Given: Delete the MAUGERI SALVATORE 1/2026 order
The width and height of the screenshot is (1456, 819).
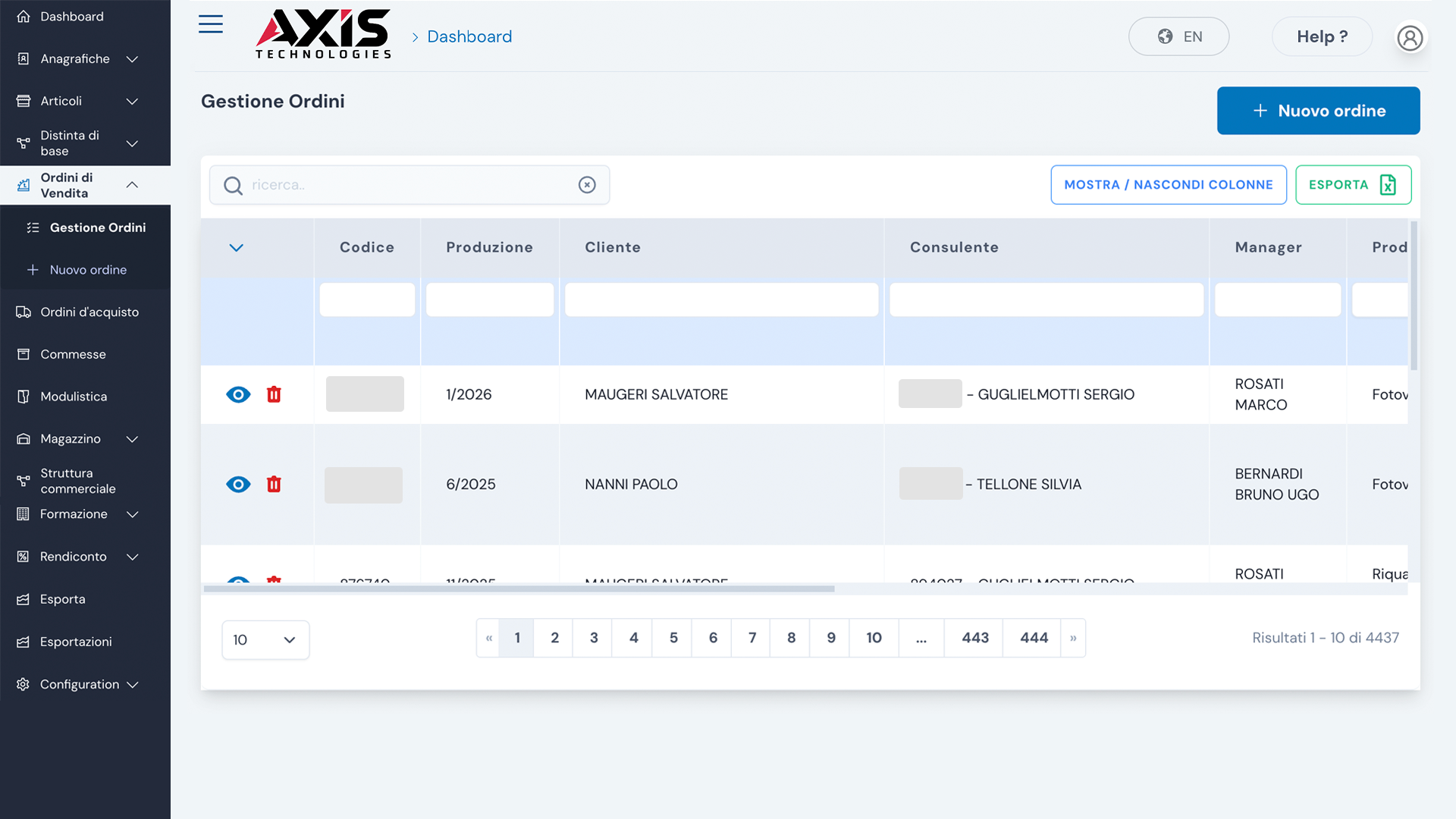Looking at the screenshot, I should tap(274, 394).
